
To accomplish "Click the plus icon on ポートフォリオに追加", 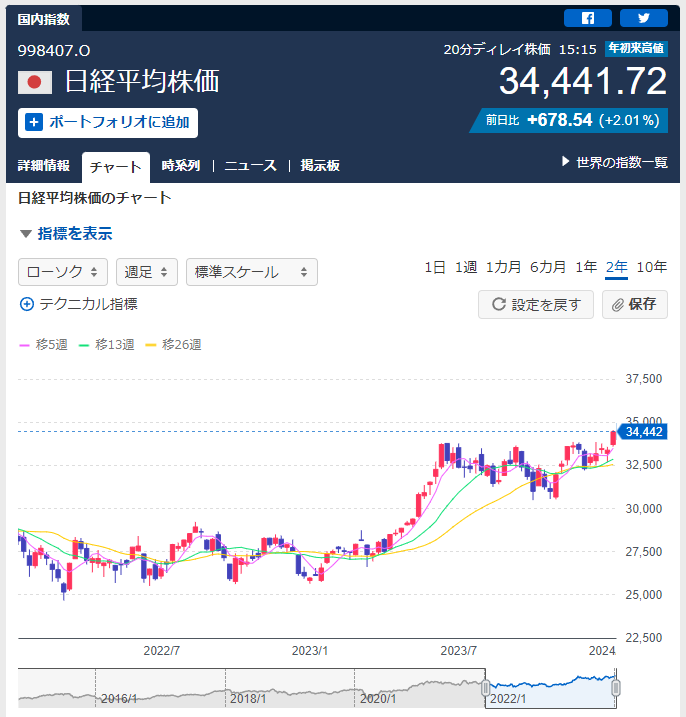I will pyautogui.click(x=34, y=123).
